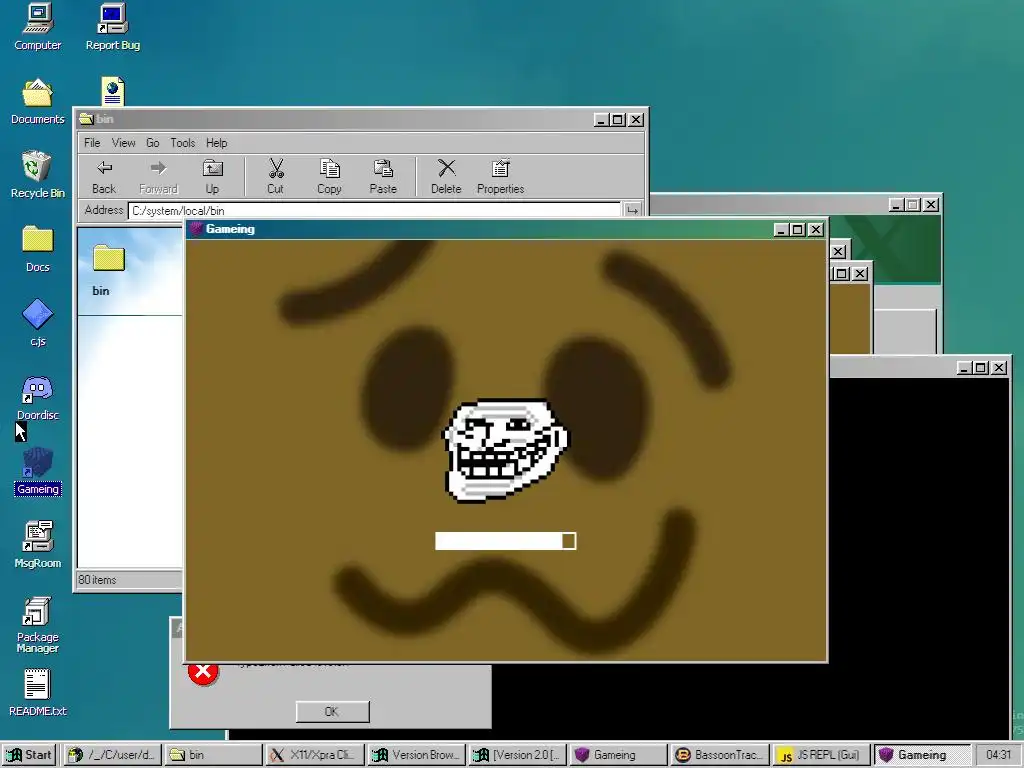Viewport: 1024px width, 768px height.
Task: Open the MsgRoom desktop icon
Action: pos(37,545)
